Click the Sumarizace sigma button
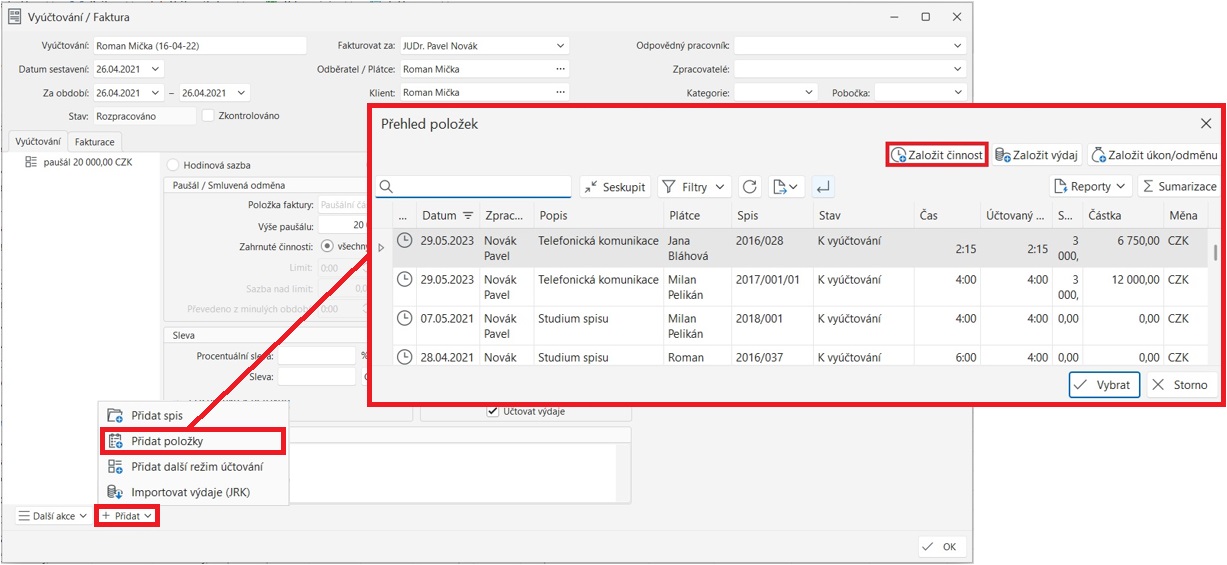Screen dimensions: 1227x565 click(x=1178, y=187)
